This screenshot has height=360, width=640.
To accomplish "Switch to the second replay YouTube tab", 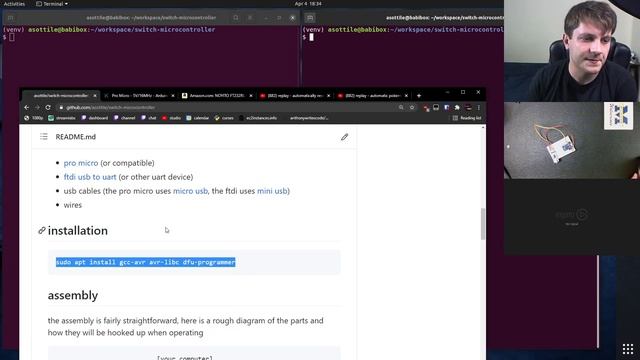I will pyautogui.click(x=372, y=96).
